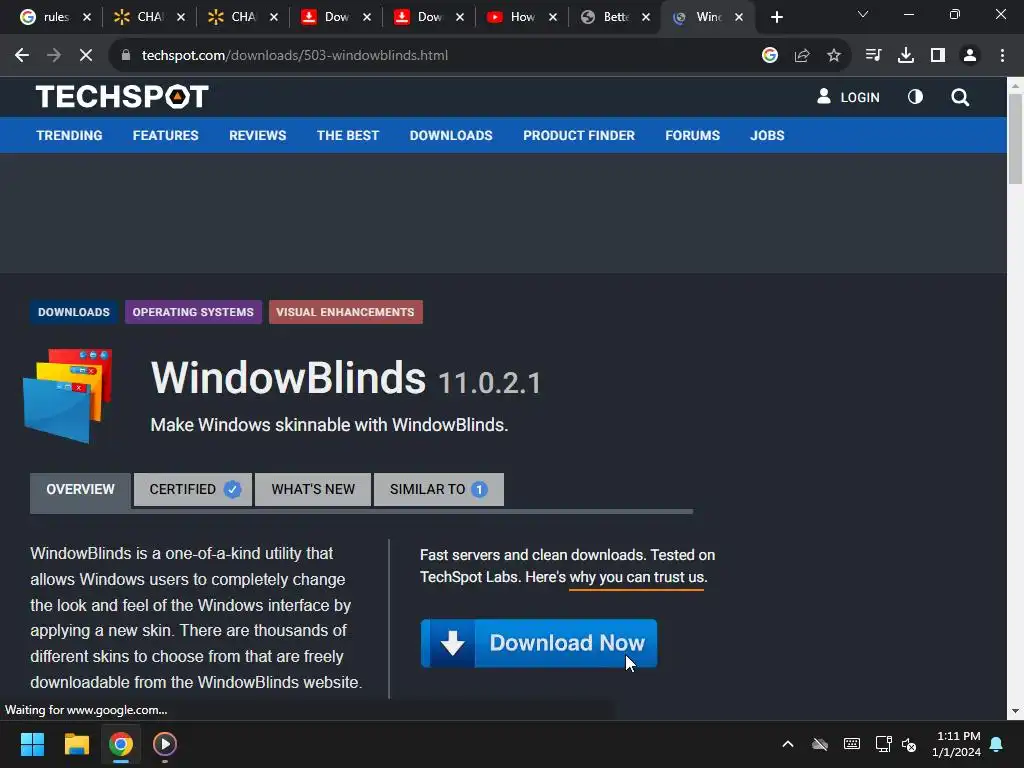Open the Chrome three-dot menu
1024x768 pixels.
pyautogui.click(x=1002, y=56)
